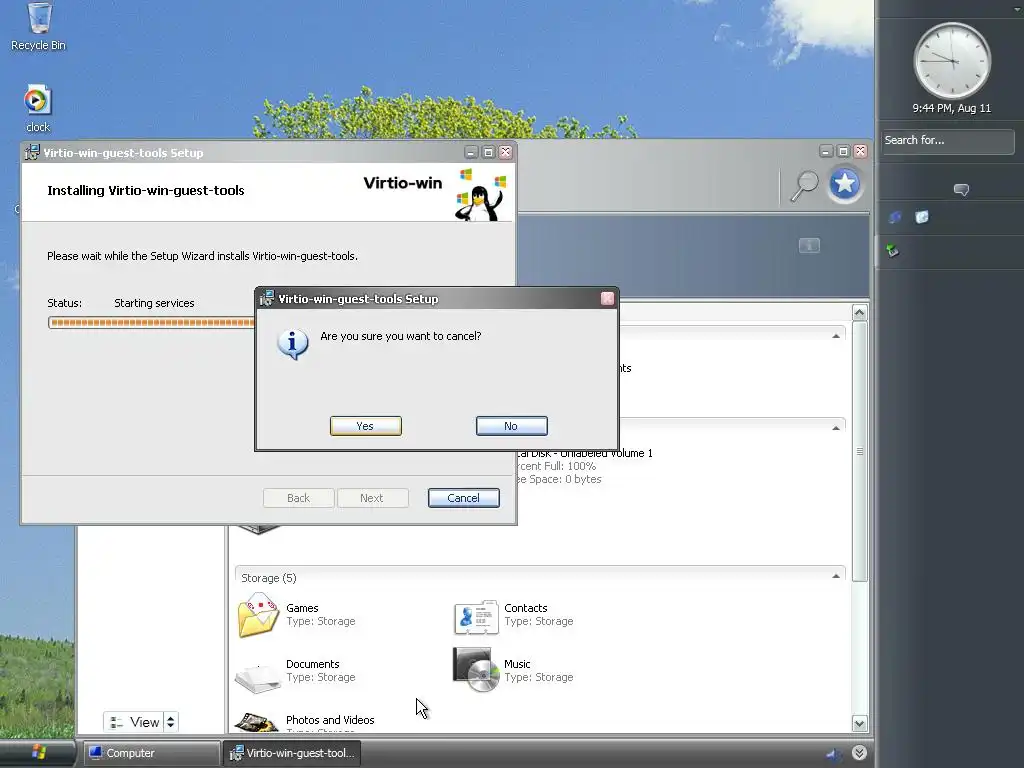Collapse the topmost group in Computer window
Image resolution: width=1024 pixels, height=768 pixels.
836,336
